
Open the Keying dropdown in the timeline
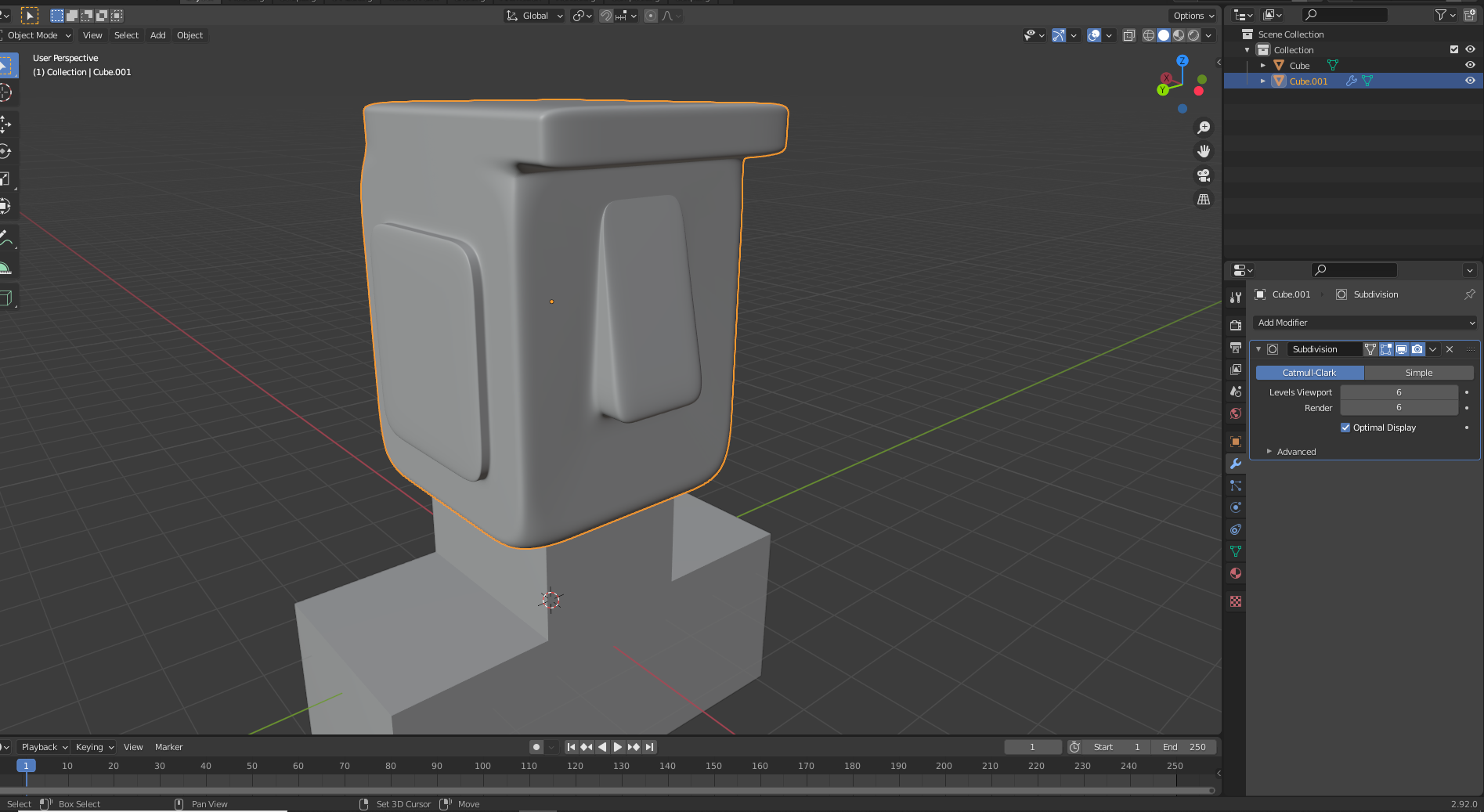point(95,747)
